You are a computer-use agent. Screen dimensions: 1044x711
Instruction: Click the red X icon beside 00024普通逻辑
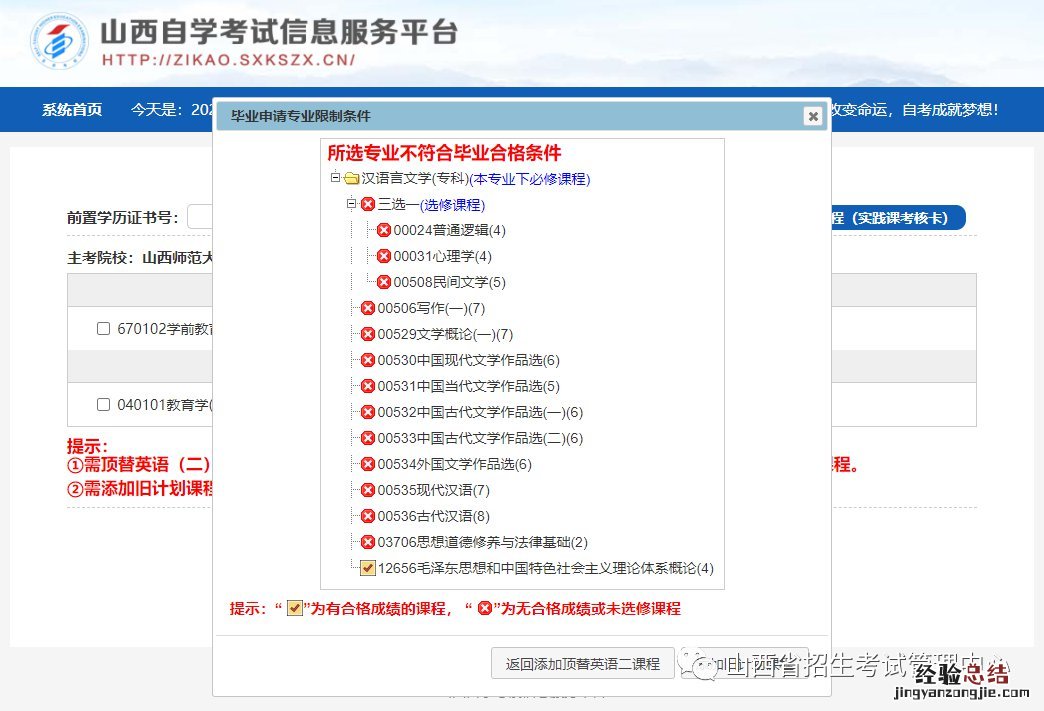(384, 230)
